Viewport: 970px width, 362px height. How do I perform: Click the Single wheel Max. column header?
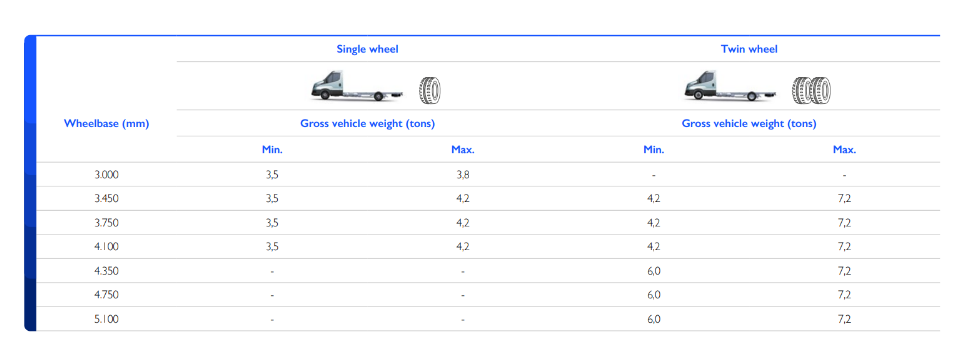point(463,149)
